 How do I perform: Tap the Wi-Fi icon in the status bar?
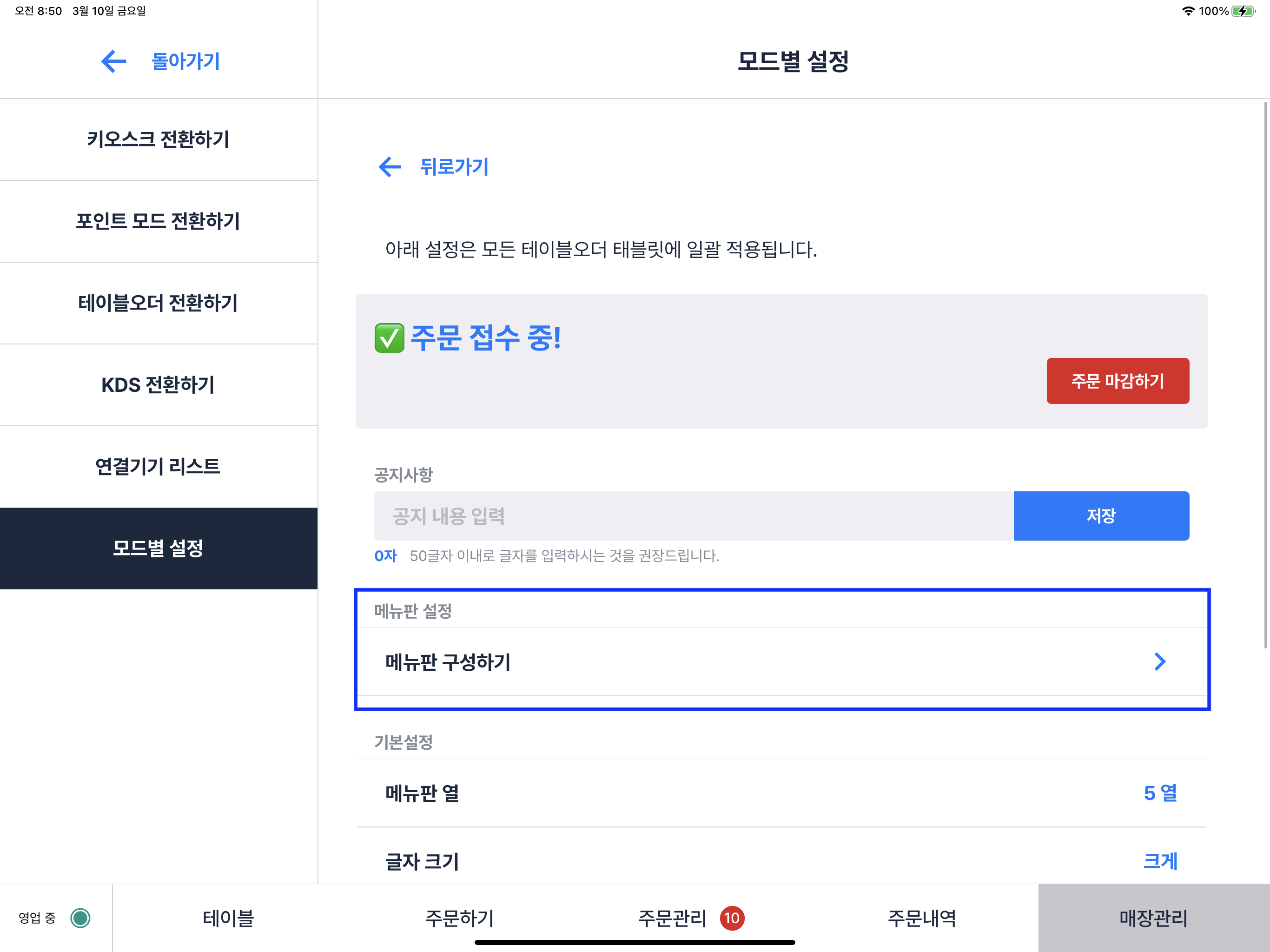point(1188,11)
